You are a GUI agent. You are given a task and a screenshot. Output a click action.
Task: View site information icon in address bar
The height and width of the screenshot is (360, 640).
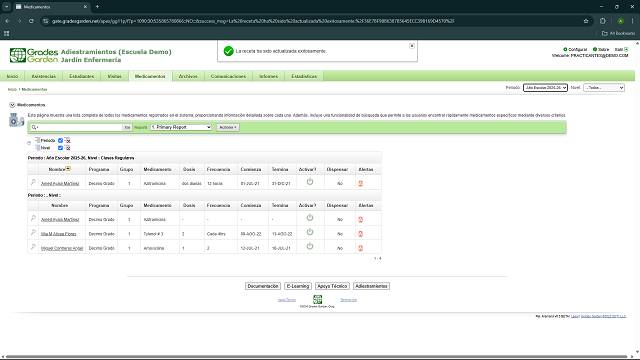tap(46, 21)
